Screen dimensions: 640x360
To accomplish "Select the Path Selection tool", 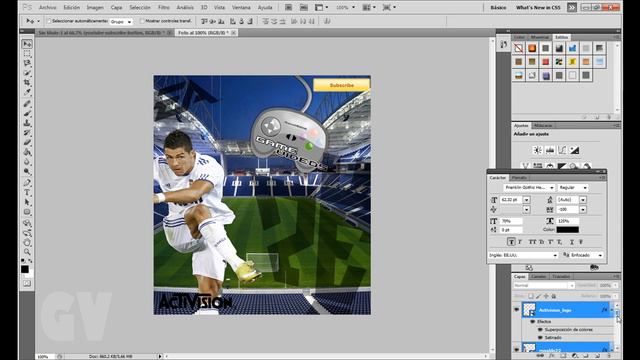I will coord(27,202).
